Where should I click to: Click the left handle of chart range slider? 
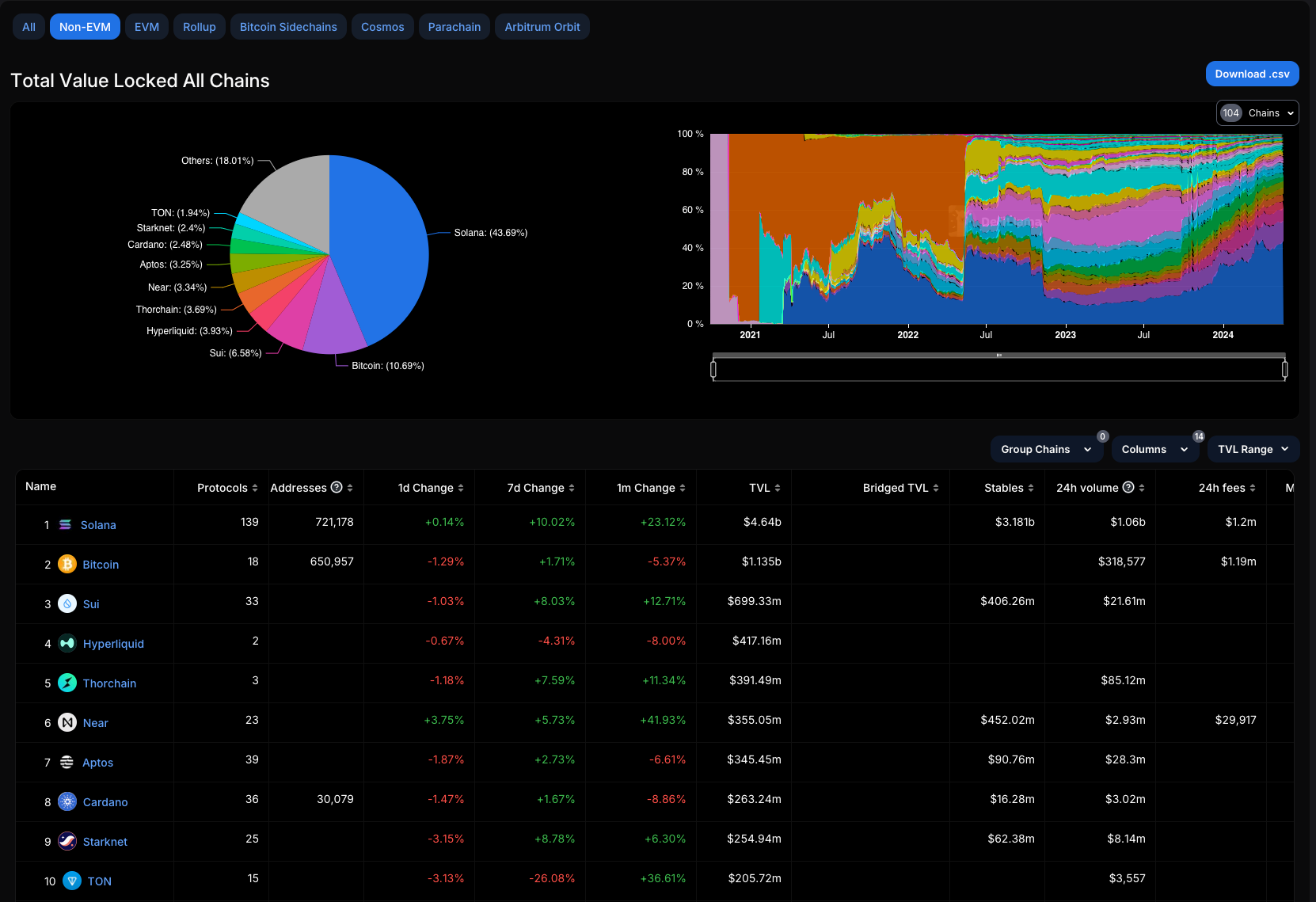713,369
